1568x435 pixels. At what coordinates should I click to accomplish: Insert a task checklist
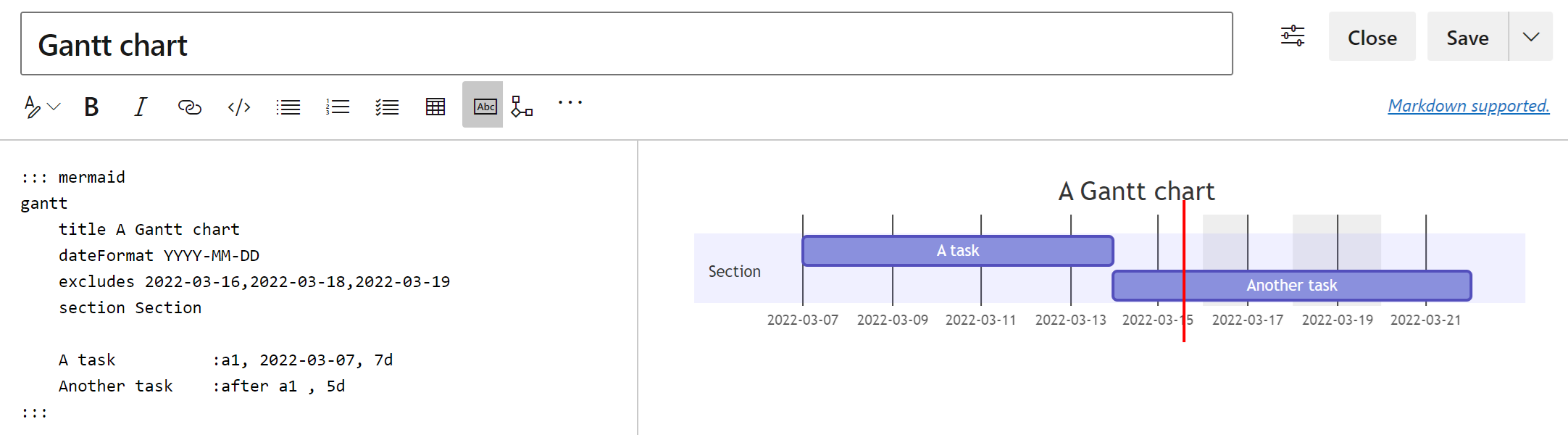click(x=386, y=106)
